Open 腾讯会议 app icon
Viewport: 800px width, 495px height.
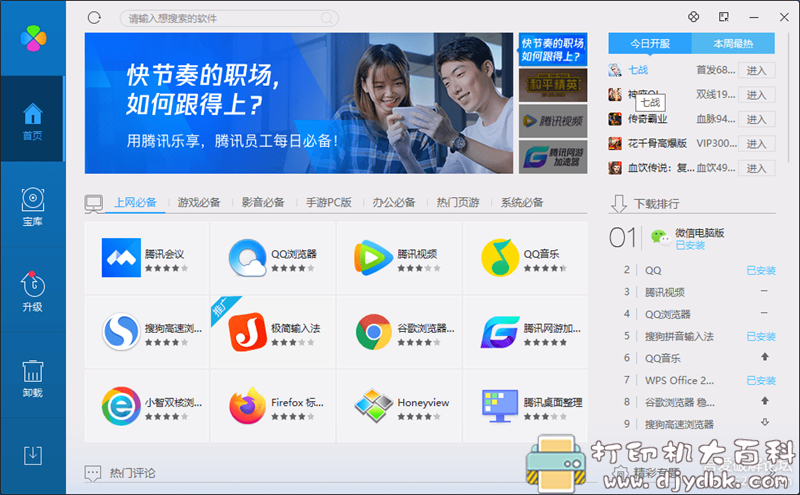[x=121, y=258]
